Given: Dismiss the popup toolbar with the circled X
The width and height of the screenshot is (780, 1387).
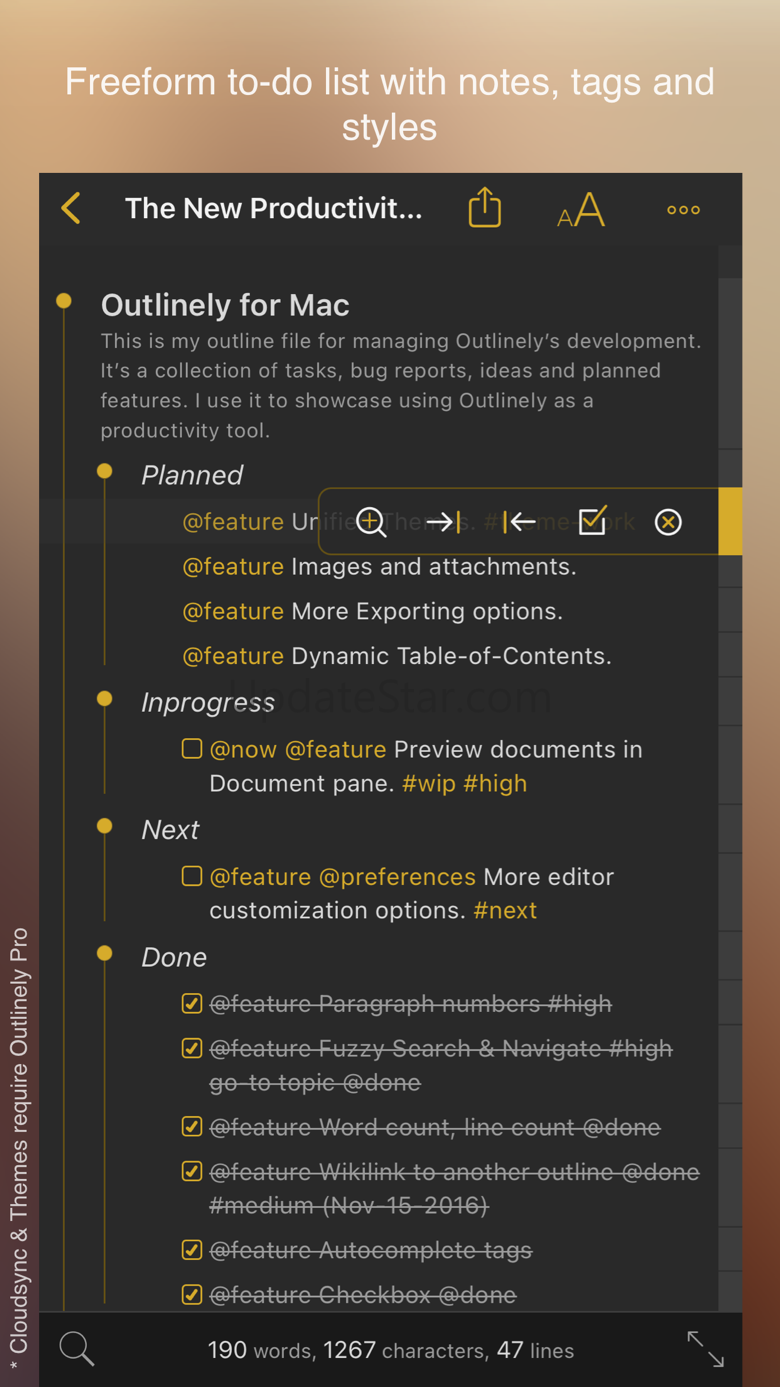Looking at the screenshot, I should [668, 522].
